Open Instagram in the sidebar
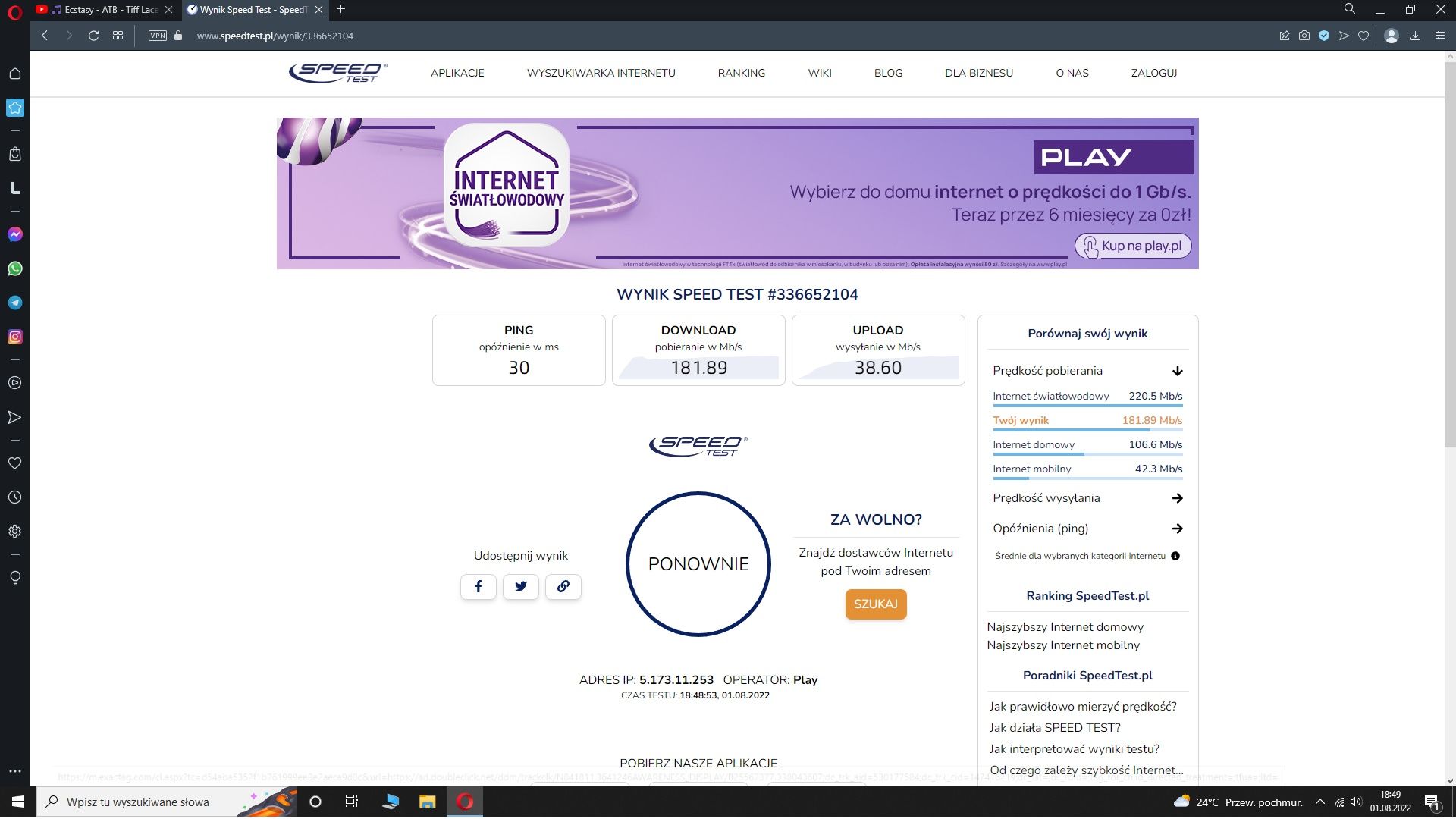Viewport: 1456px width, 819px height. (14, 337)
